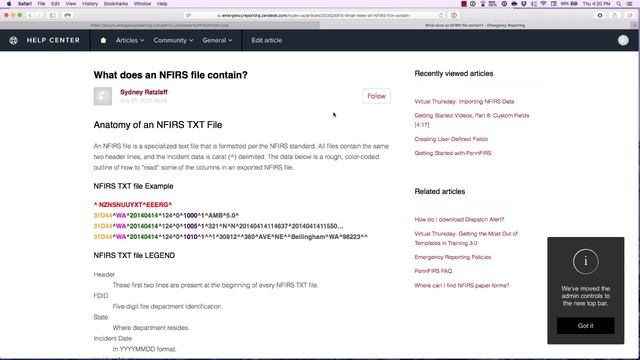Viewport: 640px width, 360px height.
Task: Go back with Safari's back arrow
Action: 30,15
